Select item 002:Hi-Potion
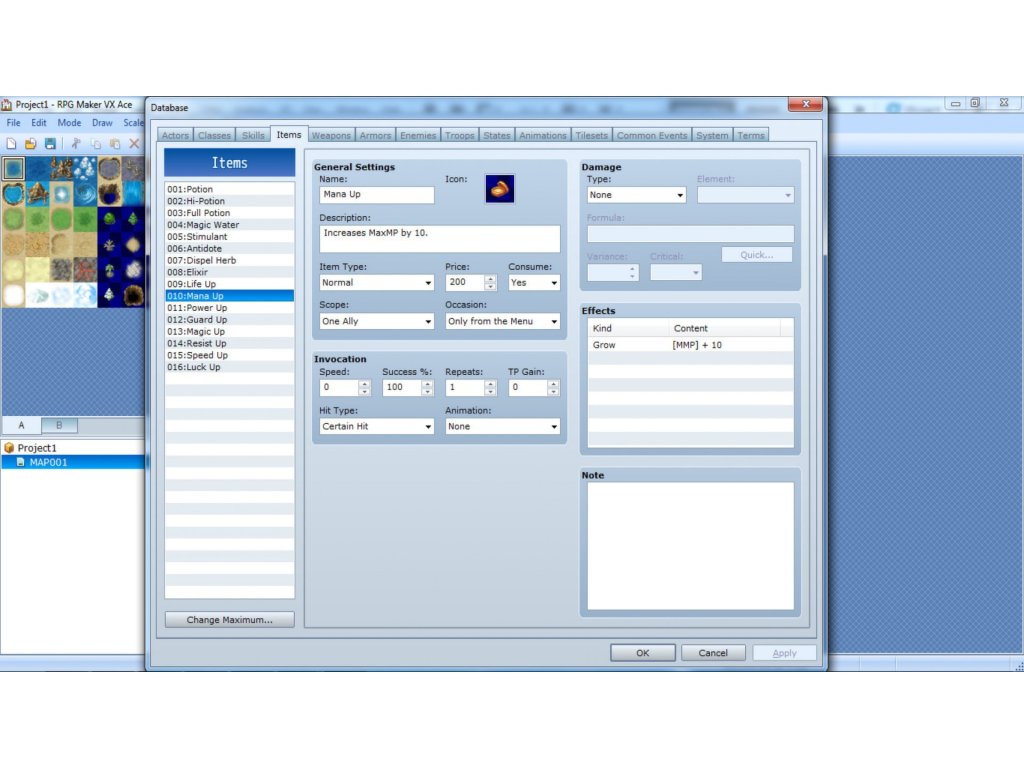 click(x=229, y=201)
